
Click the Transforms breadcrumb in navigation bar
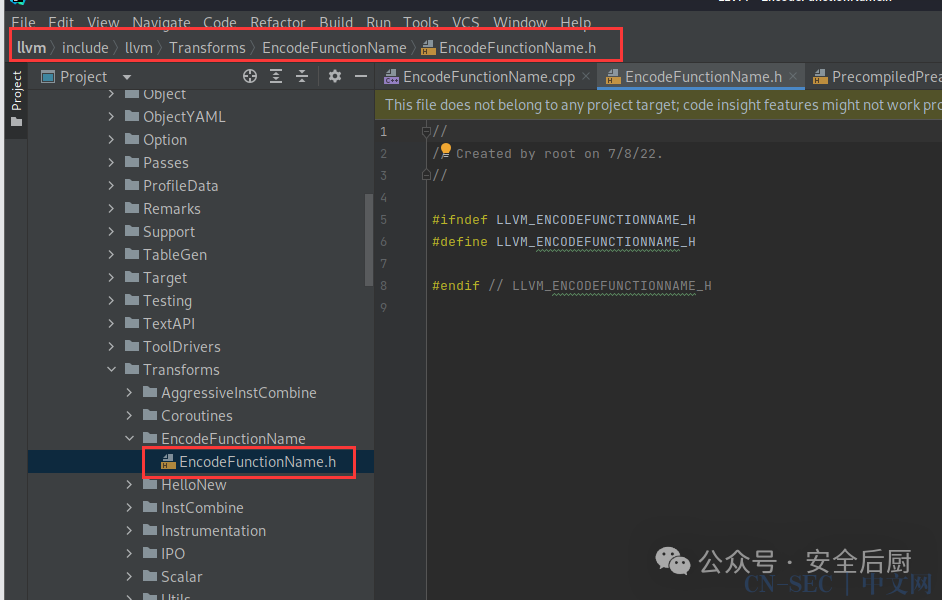click(207, 47)
